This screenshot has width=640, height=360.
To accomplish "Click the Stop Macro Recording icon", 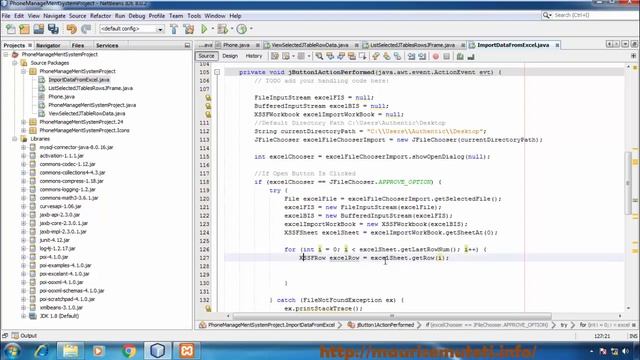I will pyautogui.click(x=447, y=56).
